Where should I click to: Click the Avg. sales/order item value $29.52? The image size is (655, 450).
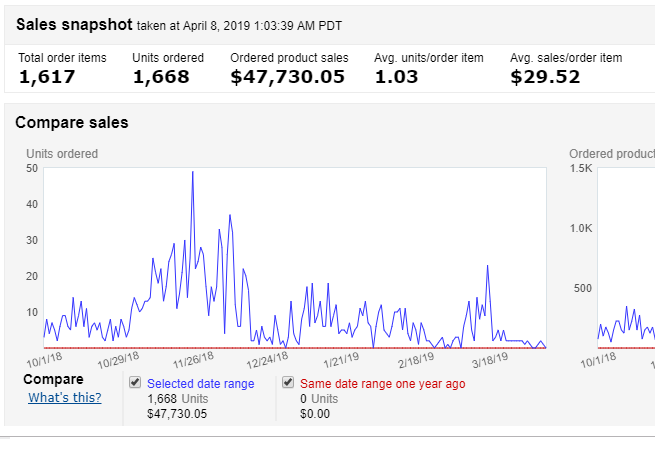tap(545, 76)
